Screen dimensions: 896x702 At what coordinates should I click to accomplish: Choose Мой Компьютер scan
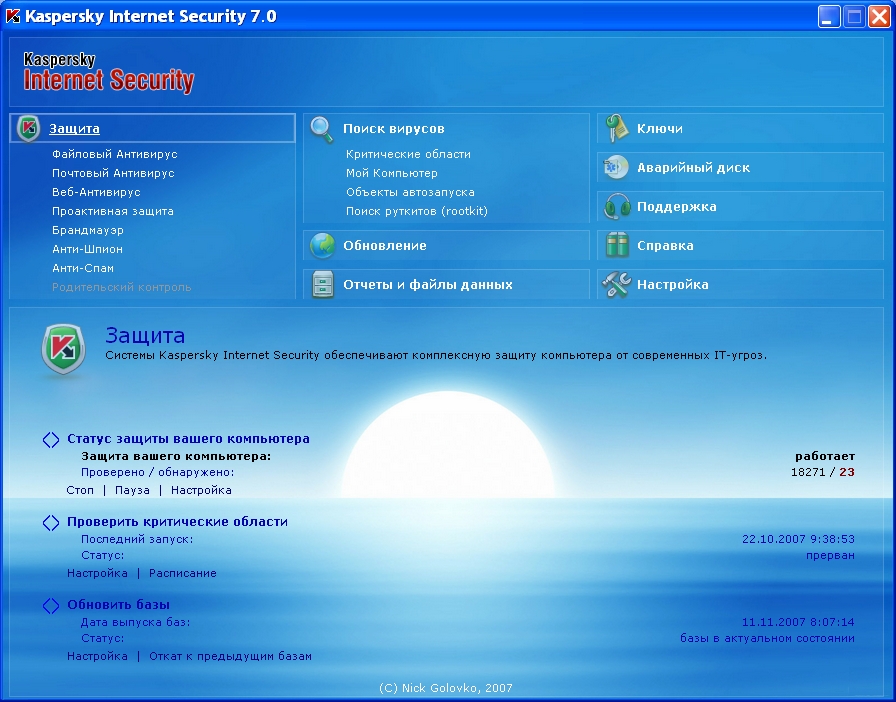392,173
